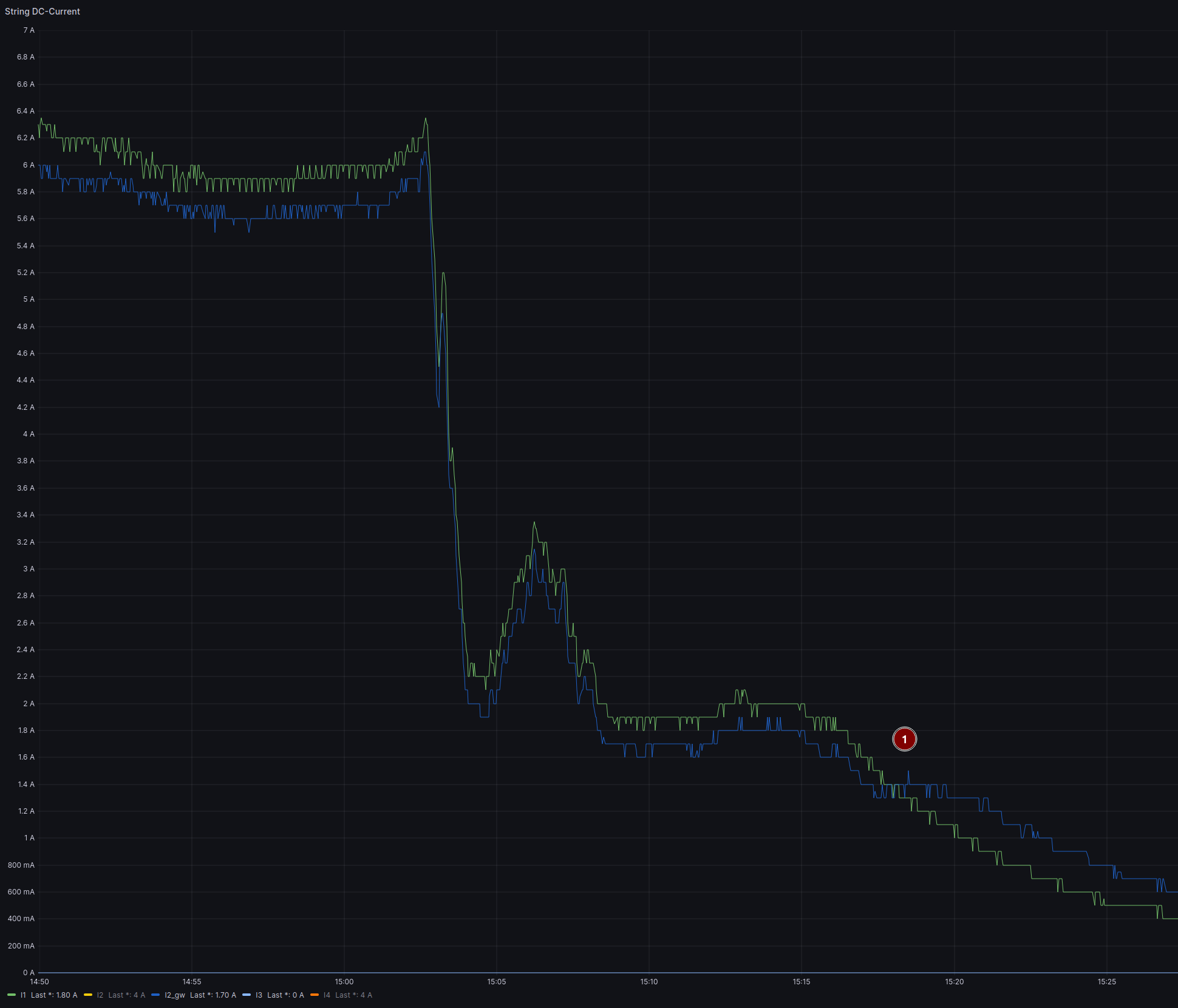Screen dimensions: 1178x1008
Task: Click the green I1 series color swatch
Action: (12, 995)
